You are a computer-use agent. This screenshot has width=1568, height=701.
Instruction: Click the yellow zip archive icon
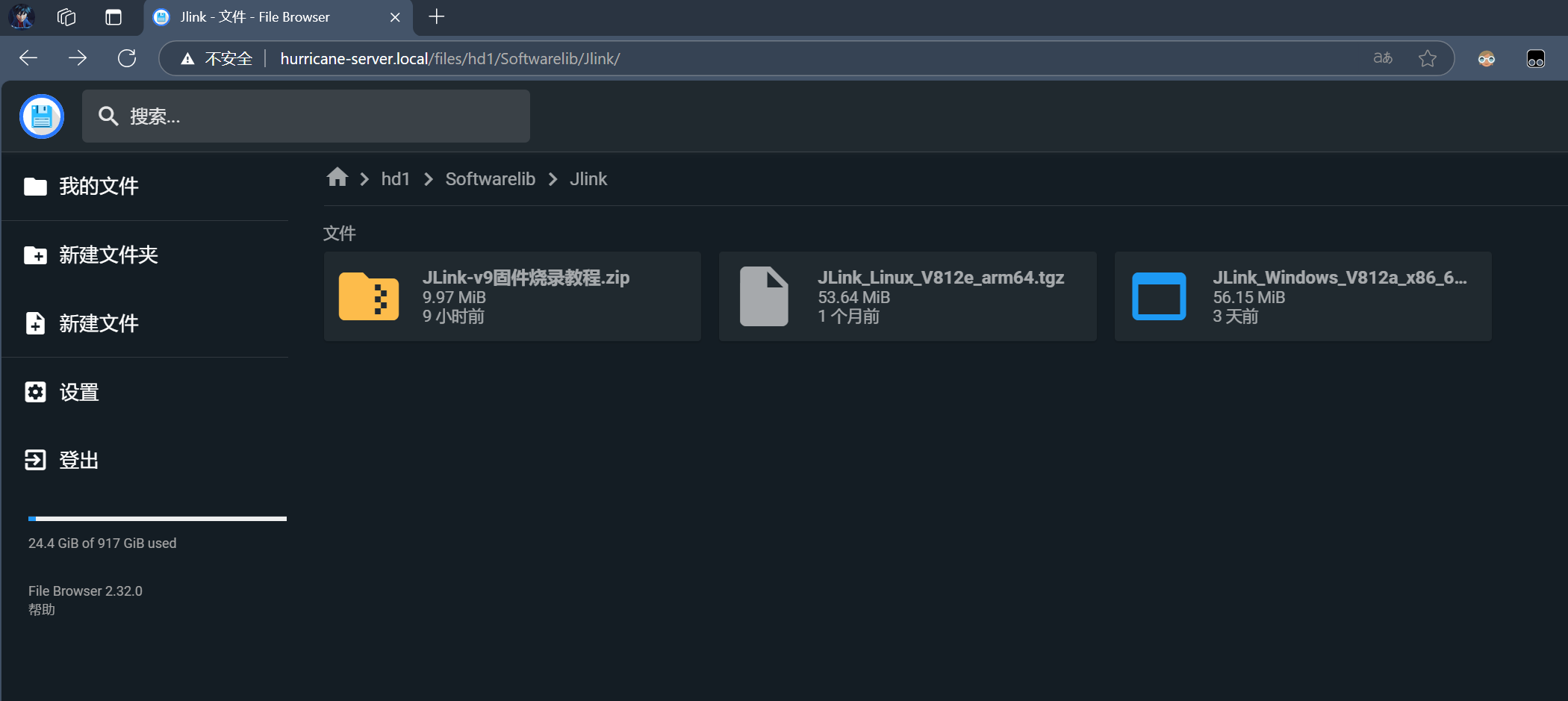click(x=368, y=296)
